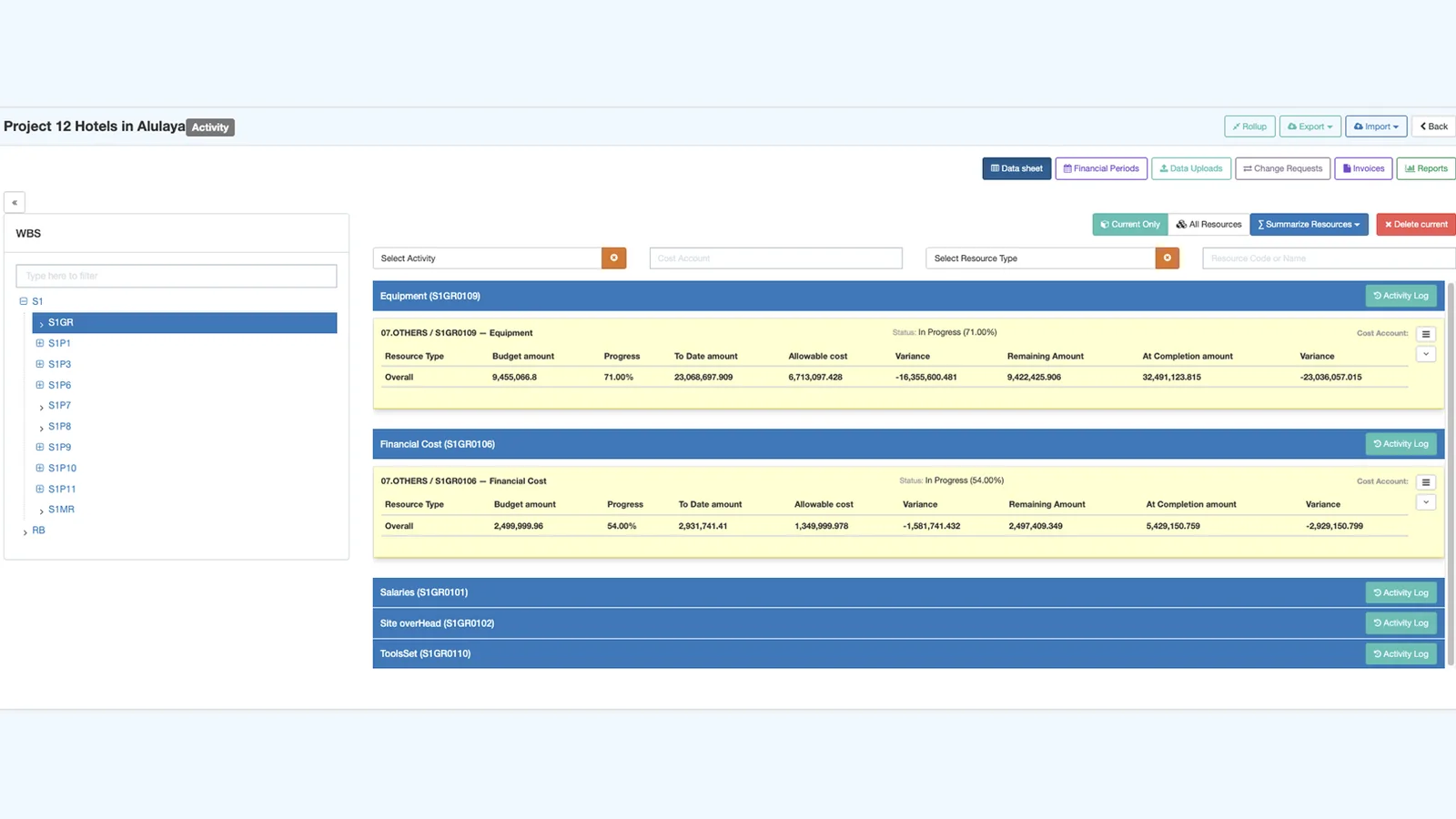The height and width of the screenshot is (819, 1456).
Task: Open Activity Log for ToolsSet
Action: [x=1400, y=654]
